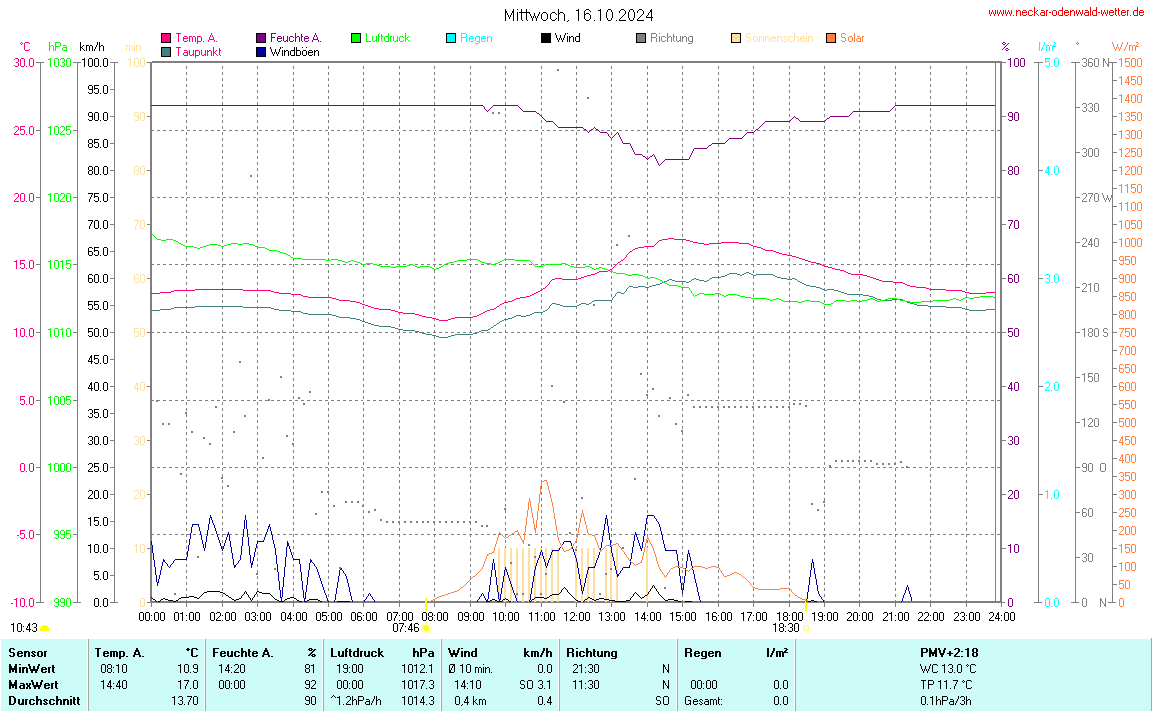Select the black Wind legend marker
1152x711 pixels.
[546, 38]
